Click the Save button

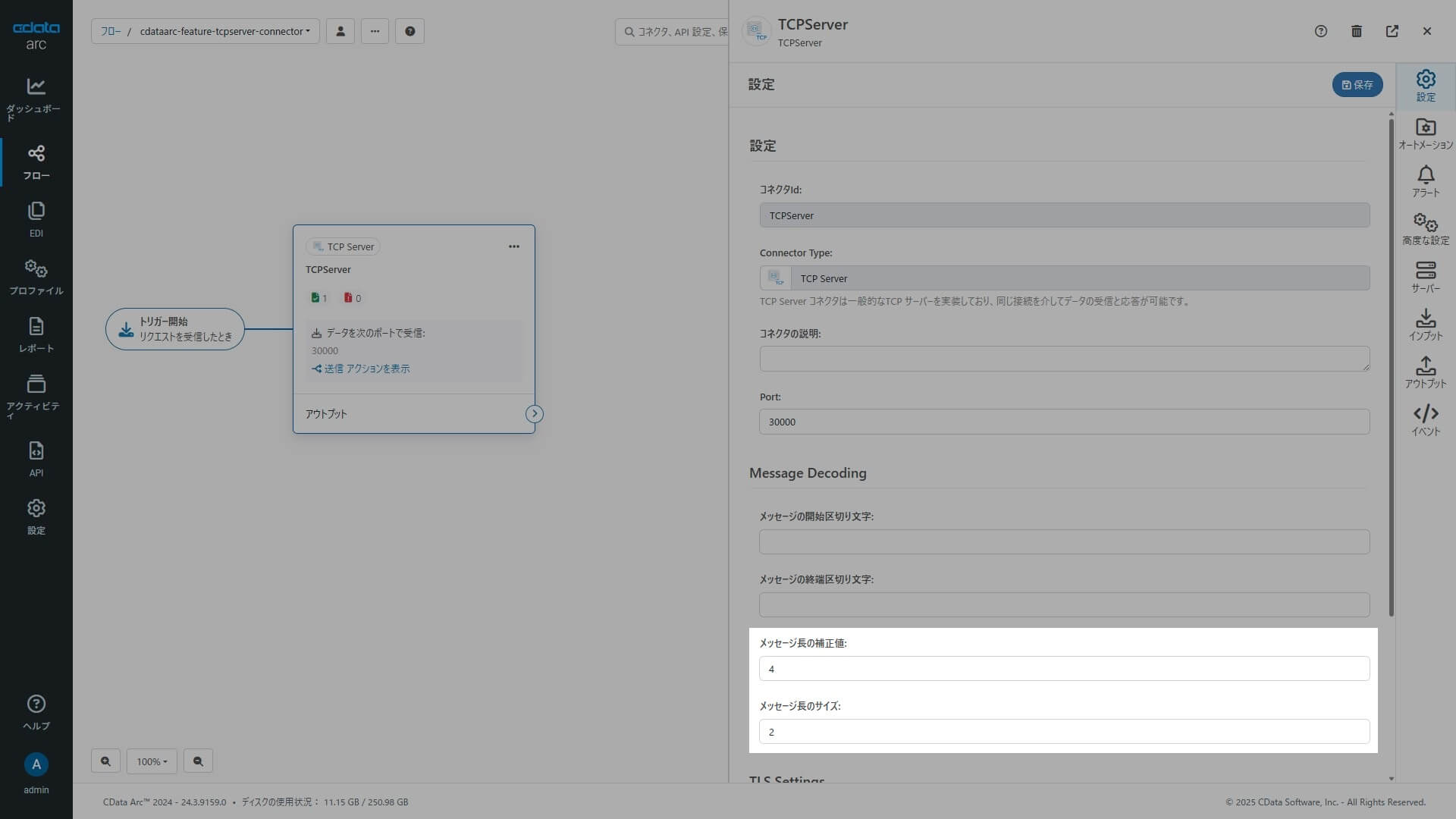point(1357,84)
